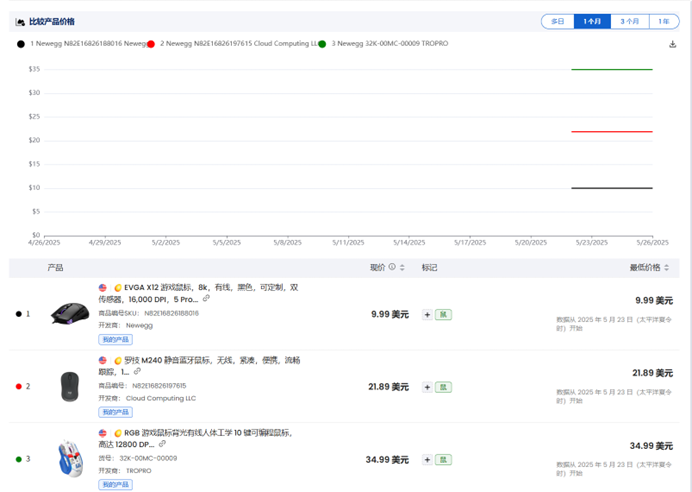This screenshot has height=492, width=692.
Task: Click the red dot marker of row 2
Action: pyautogui.click(x=19, y=387)
